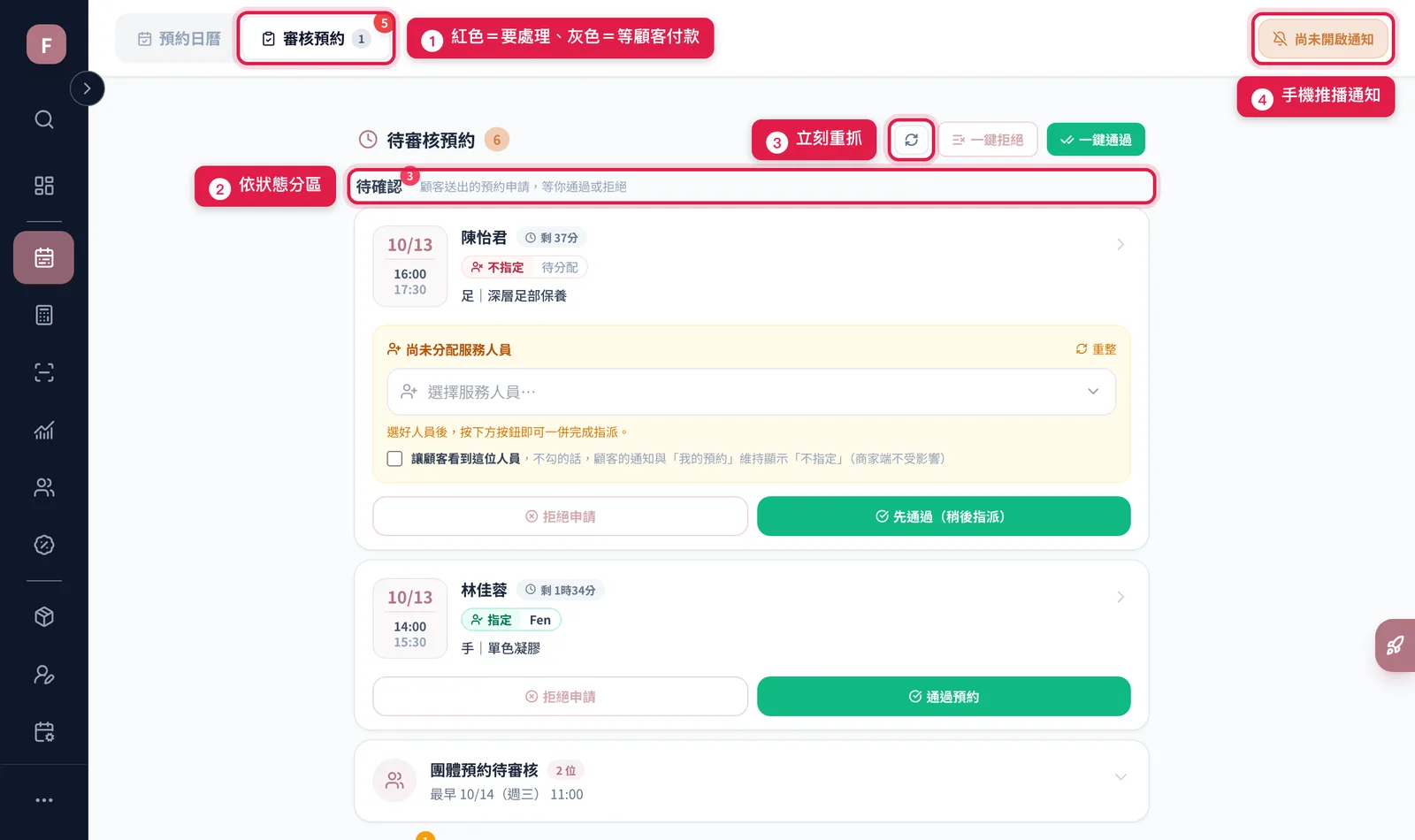
Task: Check the 讓顧客看到這位人員 checkbox
Action: pyautogui.click(x=394, y=459)
